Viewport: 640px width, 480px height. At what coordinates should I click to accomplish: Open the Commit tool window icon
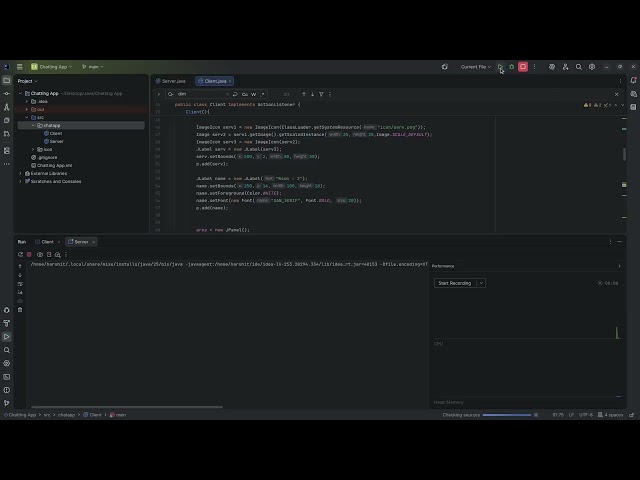coord(7,93)
